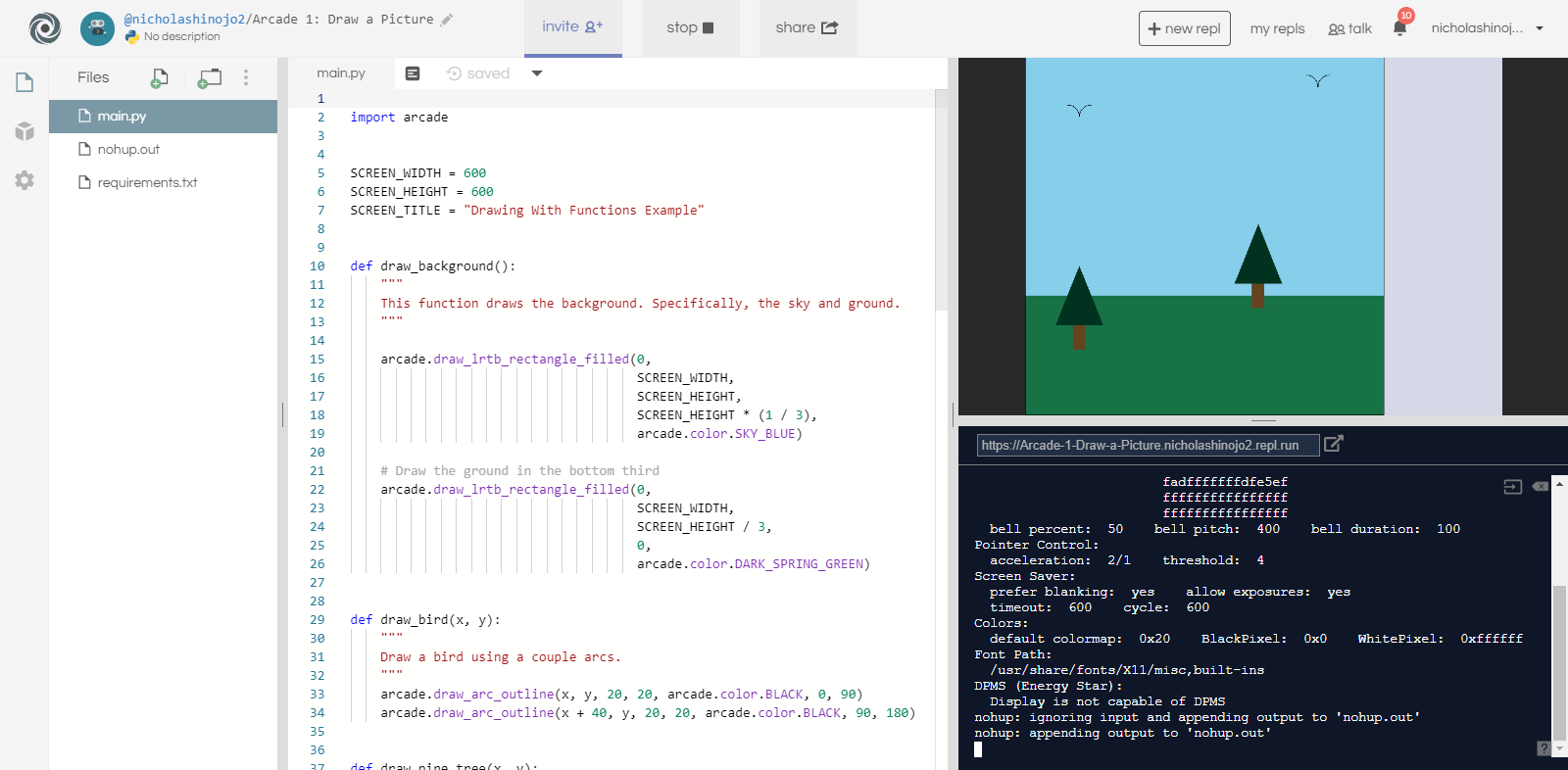Focus the preview URL address field
The height and width of the screenshot is (770, 1568).
pos(1148,445)
